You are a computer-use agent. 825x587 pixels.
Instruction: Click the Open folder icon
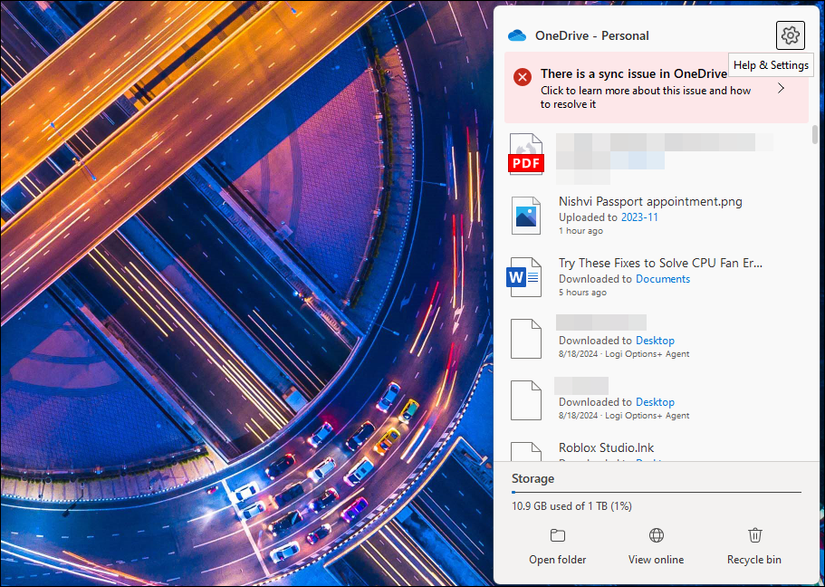[557, 535]
